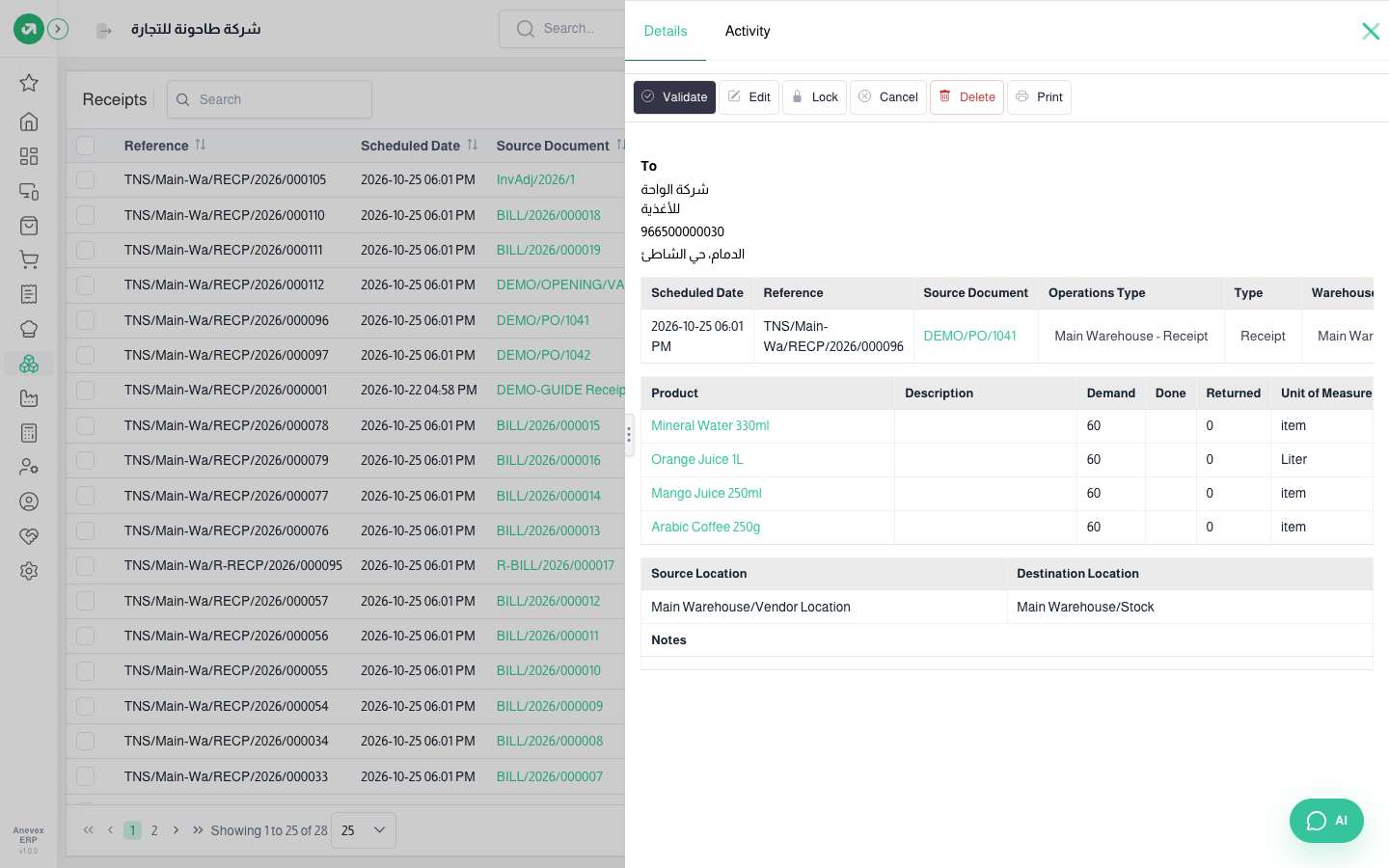Click the Delete button
This screenshot has height=868, width=1389.
tap(967, 97)
